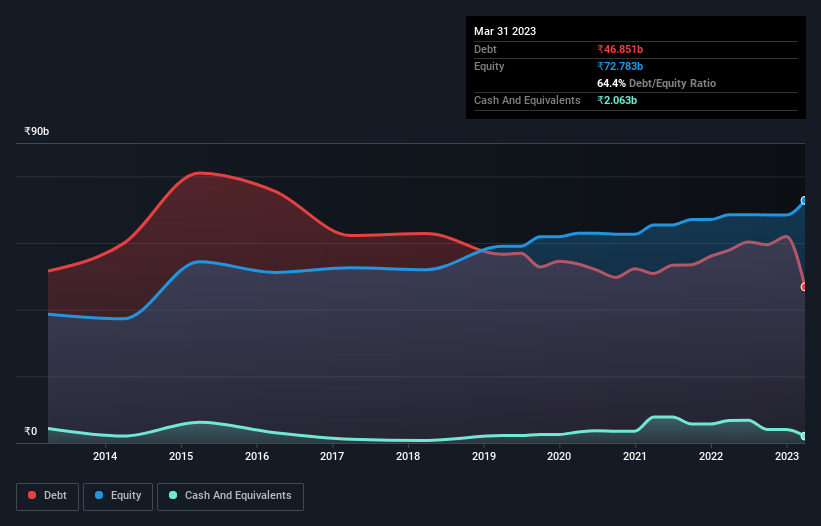The height and width of the screenshot is (526, 821).
Task: Click the 2021 axis label
Action: pos(635,456)
